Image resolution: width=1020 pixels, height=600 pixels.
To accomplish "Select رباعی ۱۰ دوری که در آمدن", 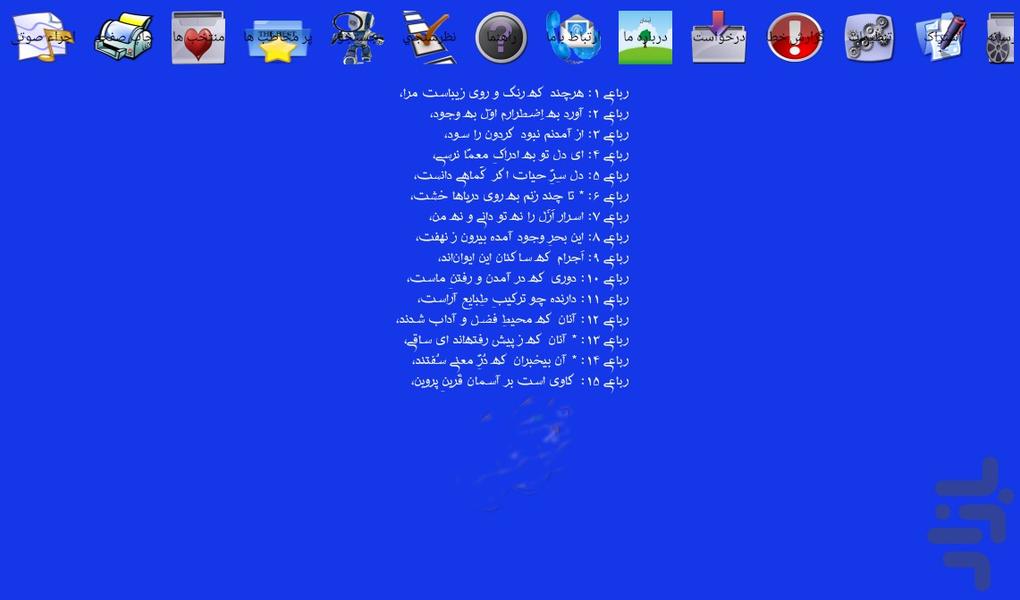I will 518,279.
